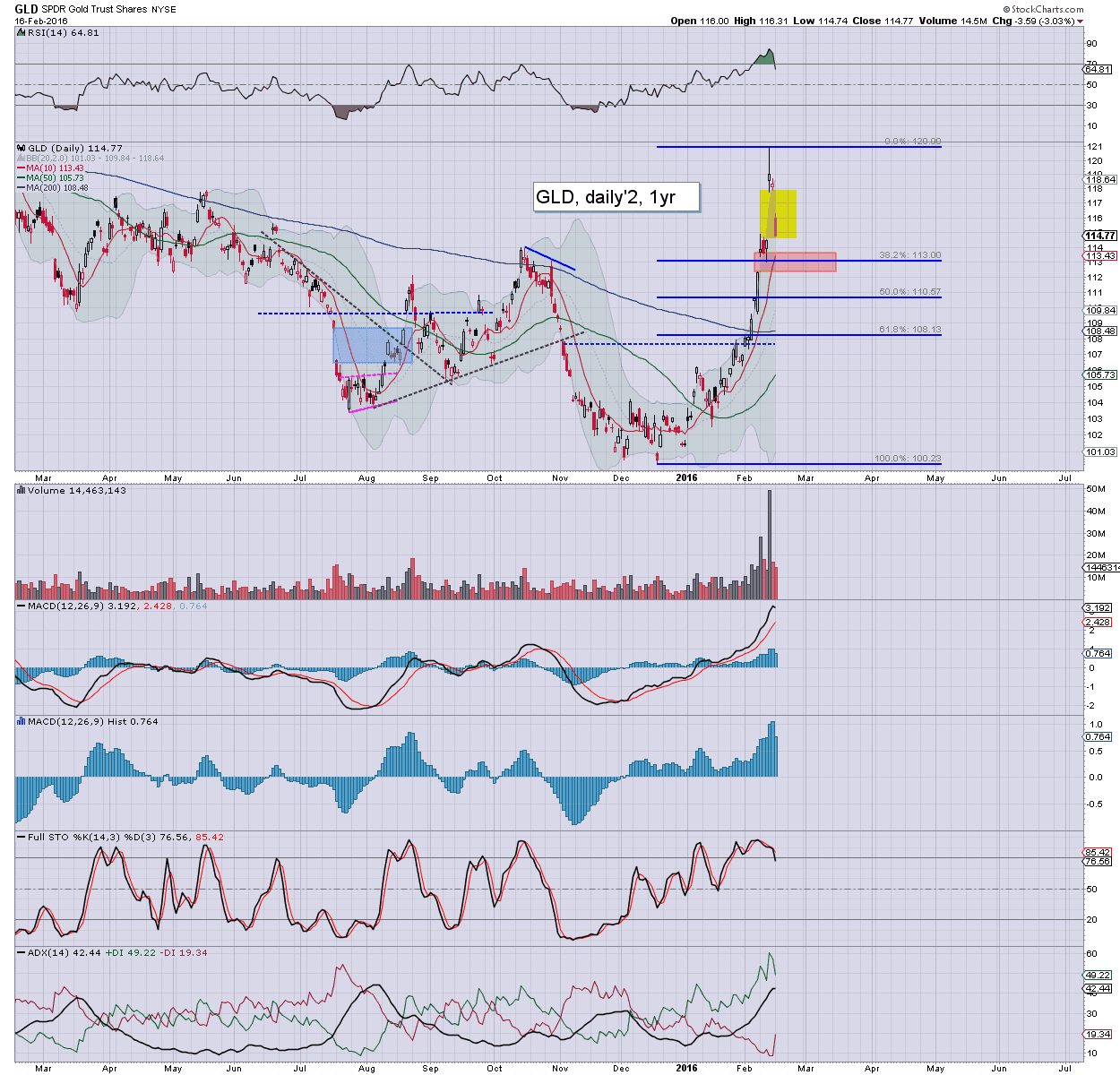1120x1075 pixels.
Task: Click the 'Chg -3.59 (-3.03%)' value
Action: [1033, 21]
